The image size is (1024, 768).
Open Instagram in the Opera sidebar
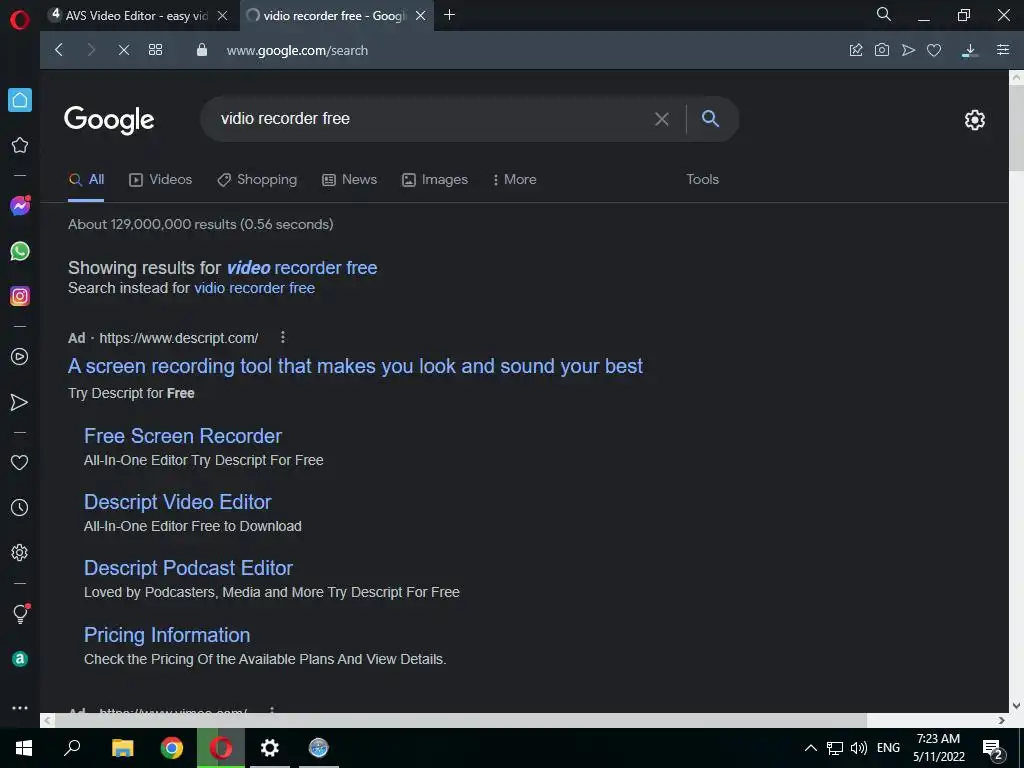[x=20, y=296]
